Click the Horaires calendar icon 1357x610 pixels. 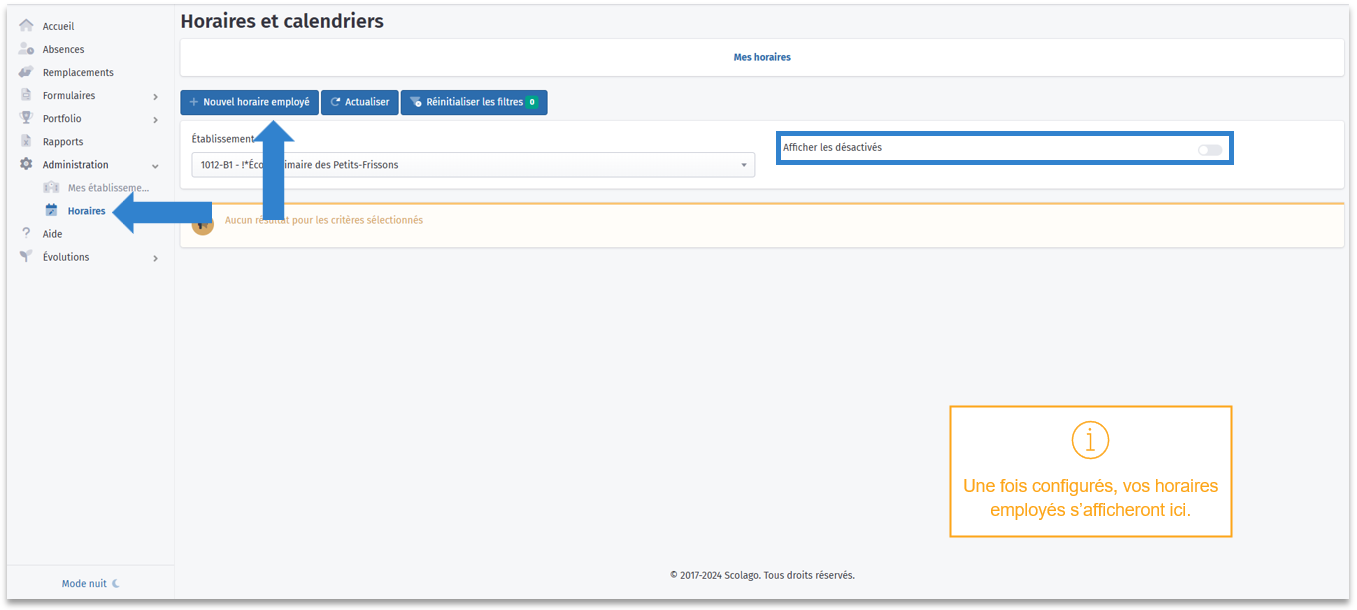[51, 210]
